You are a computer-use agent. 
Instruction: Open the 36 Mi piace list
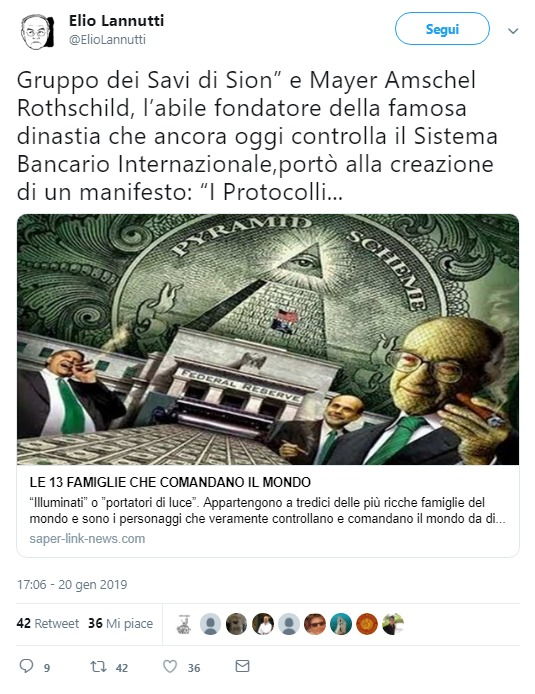click(x=120, y=623)
